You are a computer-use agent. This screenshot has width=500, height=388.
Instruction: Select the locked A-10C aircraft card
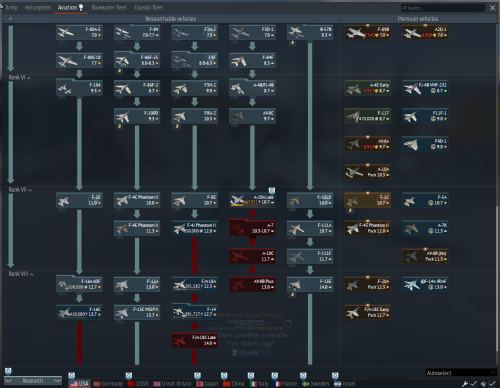point(252,256)
